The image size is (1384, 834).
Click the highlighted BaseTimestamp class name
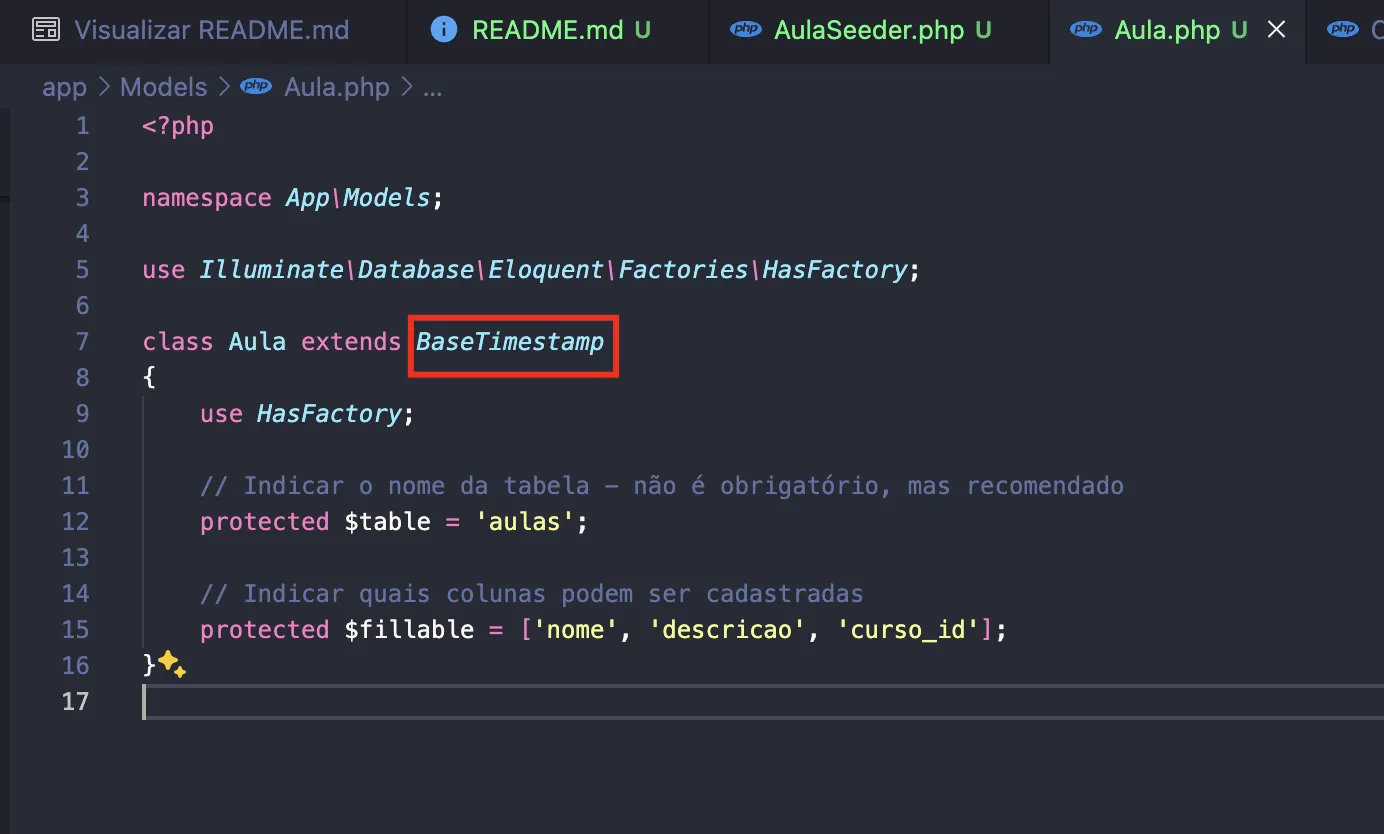pyautogui.click(x=510, y=342)
